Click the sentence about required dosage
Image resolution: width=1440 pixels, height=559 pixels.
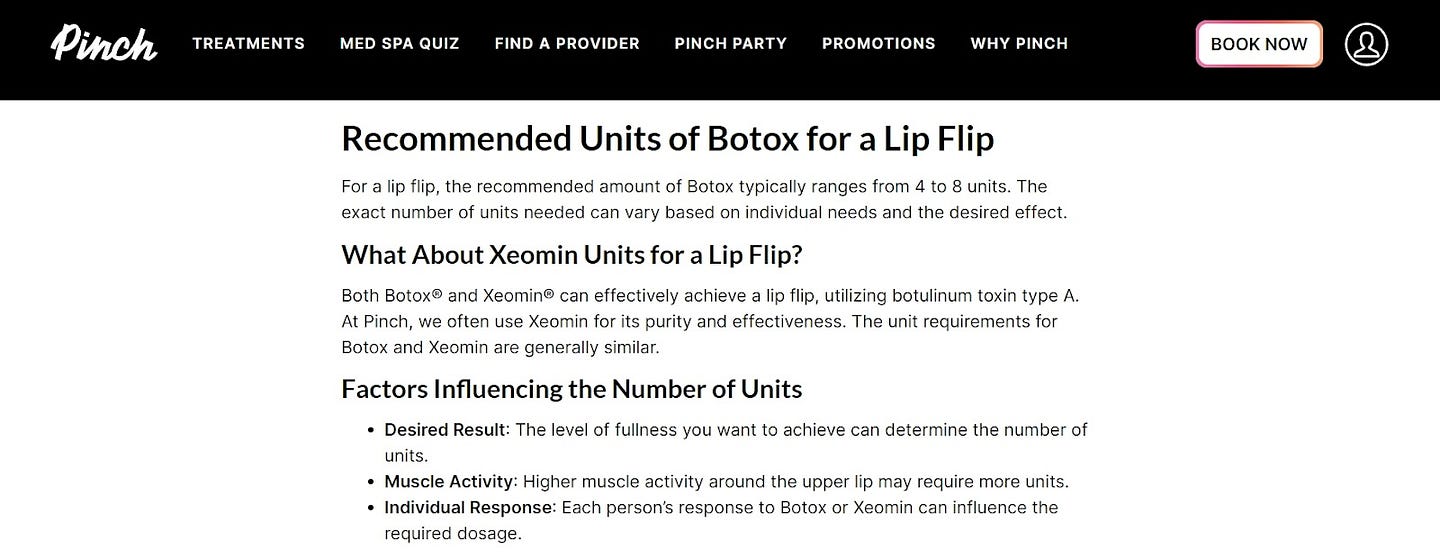click(721, 520)
